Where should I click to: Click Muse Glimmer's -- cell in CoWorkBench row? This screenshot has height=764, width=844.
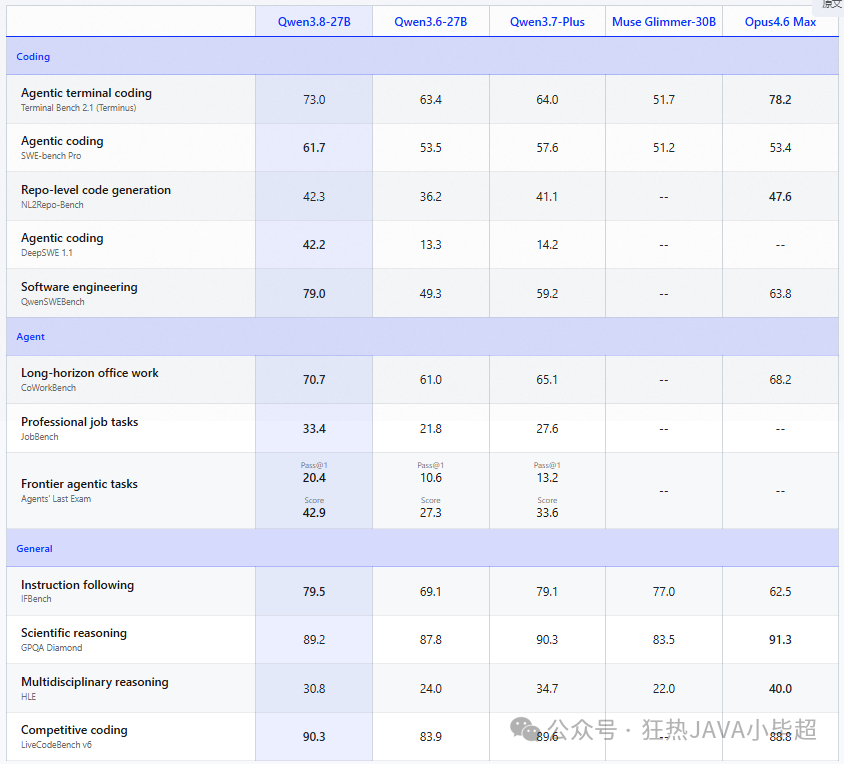(x=664, y=380)
